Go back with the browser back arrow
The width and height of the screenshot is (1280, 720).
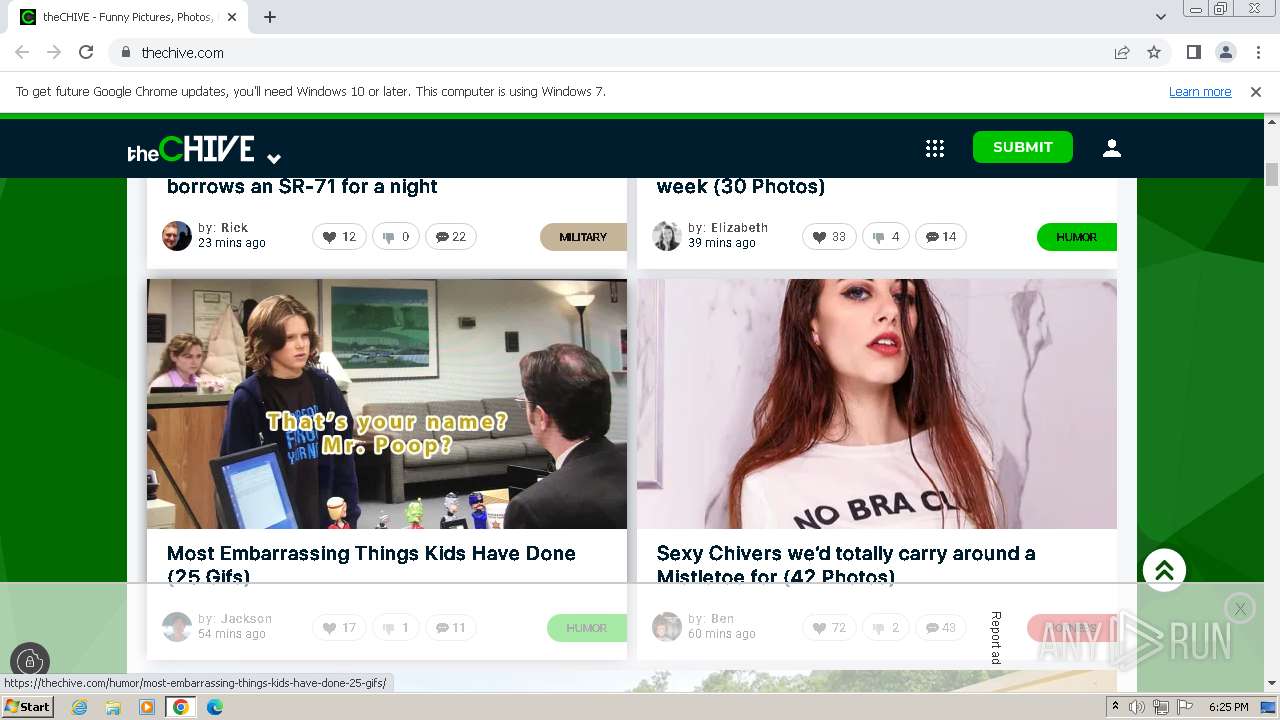click(22, 52)
